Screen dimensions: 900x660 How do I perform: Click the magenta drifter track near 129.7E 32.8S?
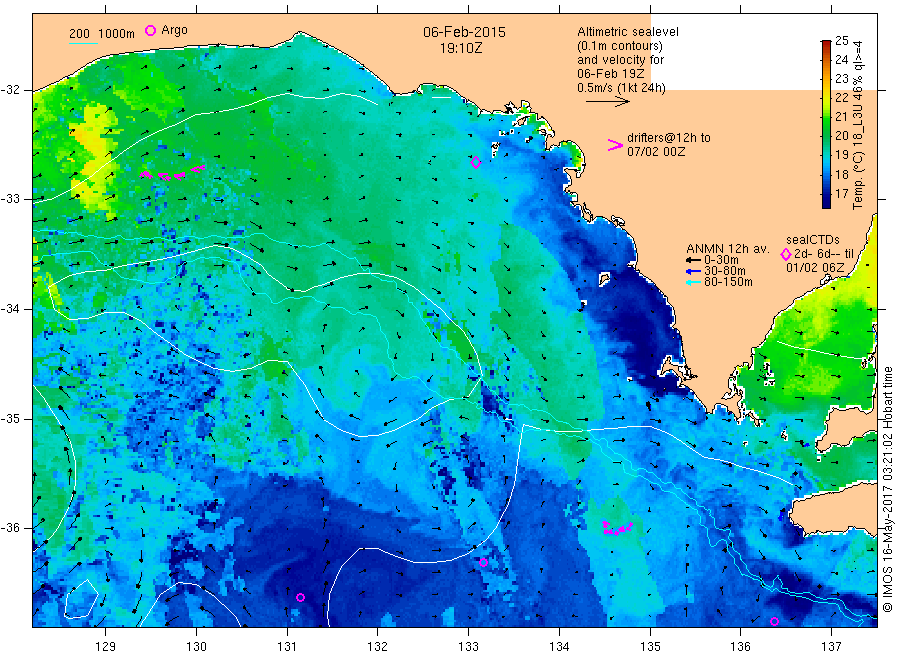tap(172, 173)
